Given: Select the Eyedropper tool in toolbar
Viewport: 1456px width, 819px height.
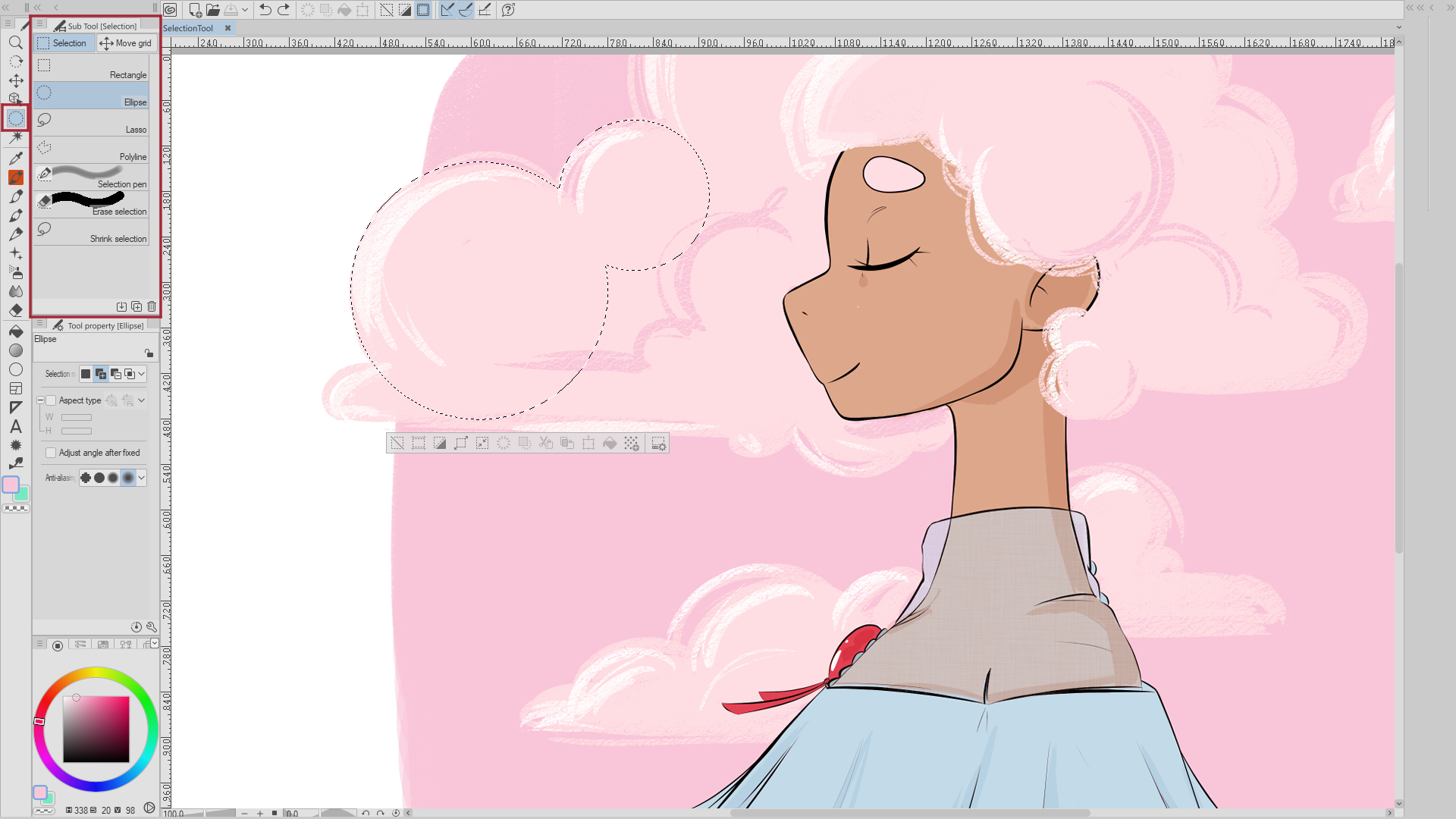Looking at the screenshot, I should 15,158.
